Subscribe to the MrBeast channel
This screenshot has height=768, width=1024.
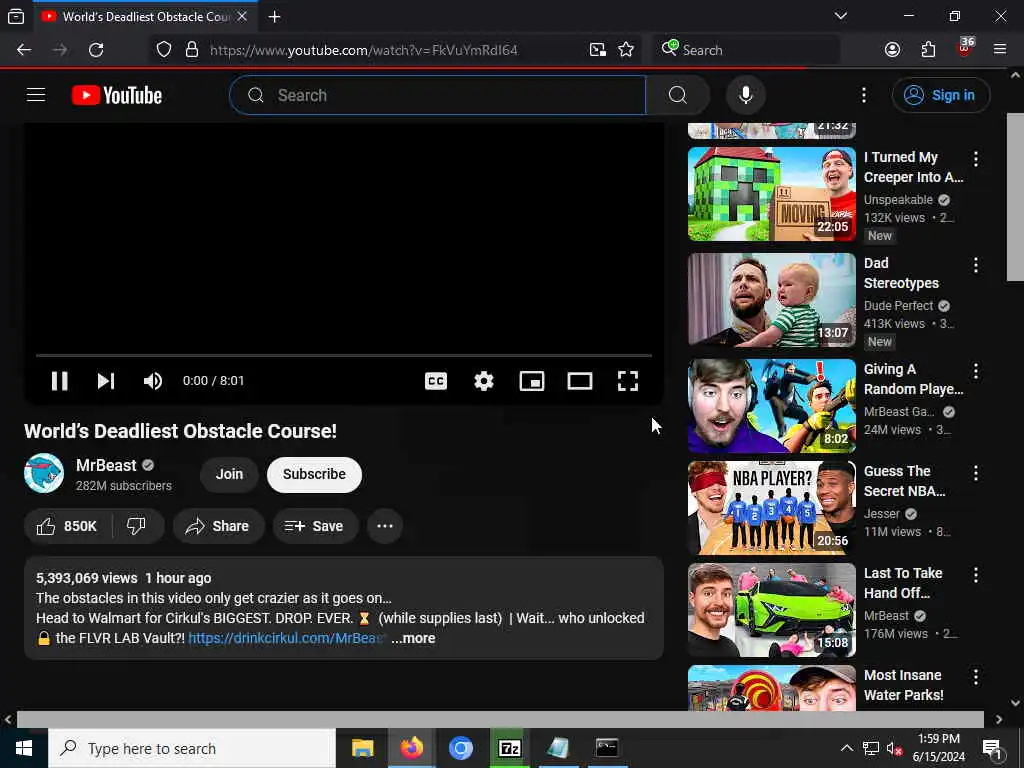click(x=314, y=474)
